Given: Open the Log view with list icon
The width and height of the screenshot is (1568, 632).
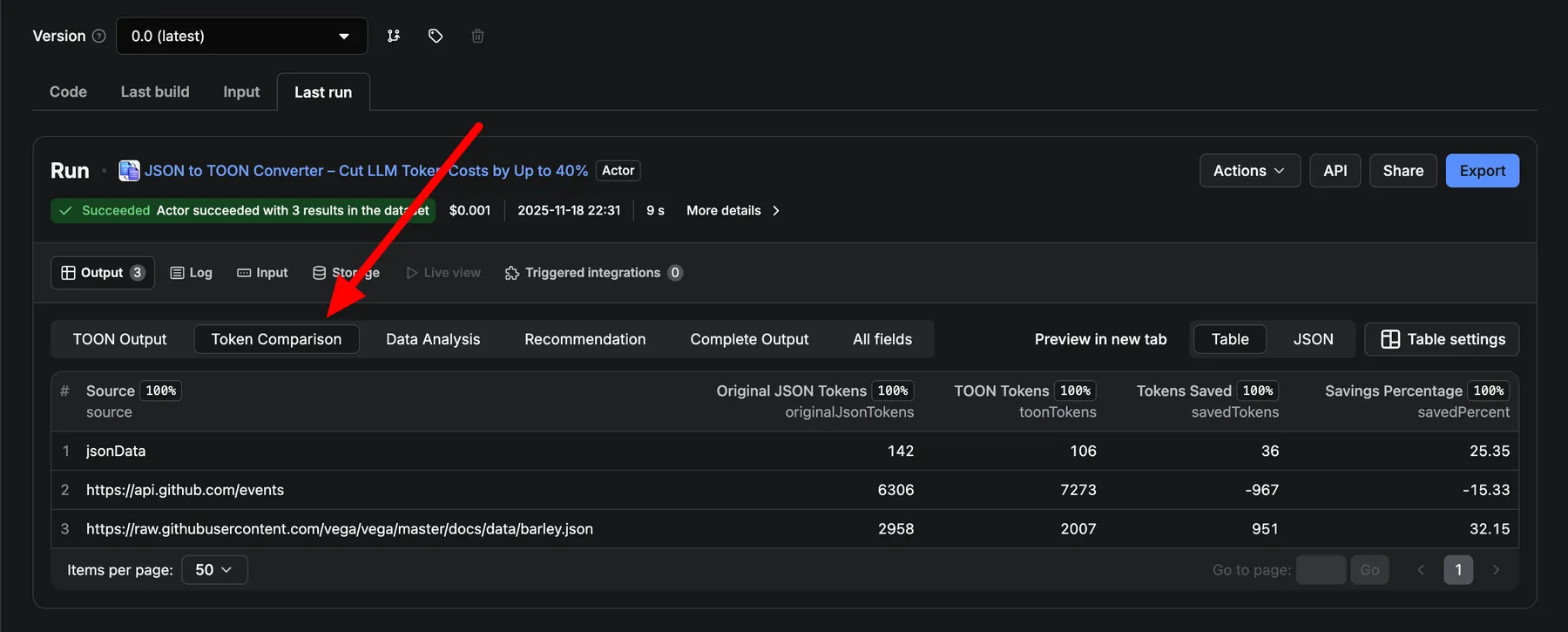Looking at the screenshot, I should click(191, 273).
